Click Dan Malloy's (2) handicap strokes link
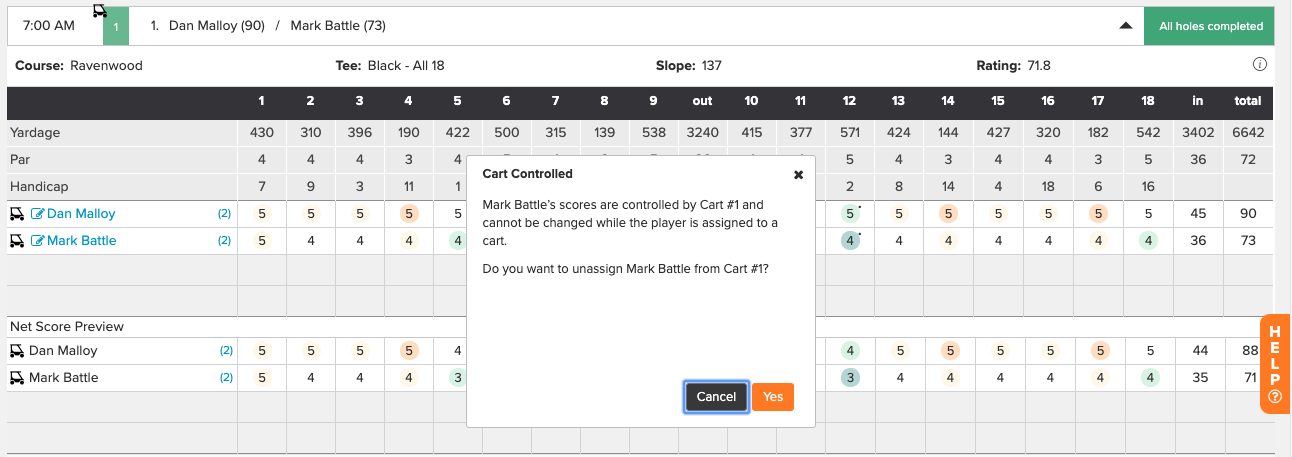Viewport: 1292px width, 457px height. 225,214
